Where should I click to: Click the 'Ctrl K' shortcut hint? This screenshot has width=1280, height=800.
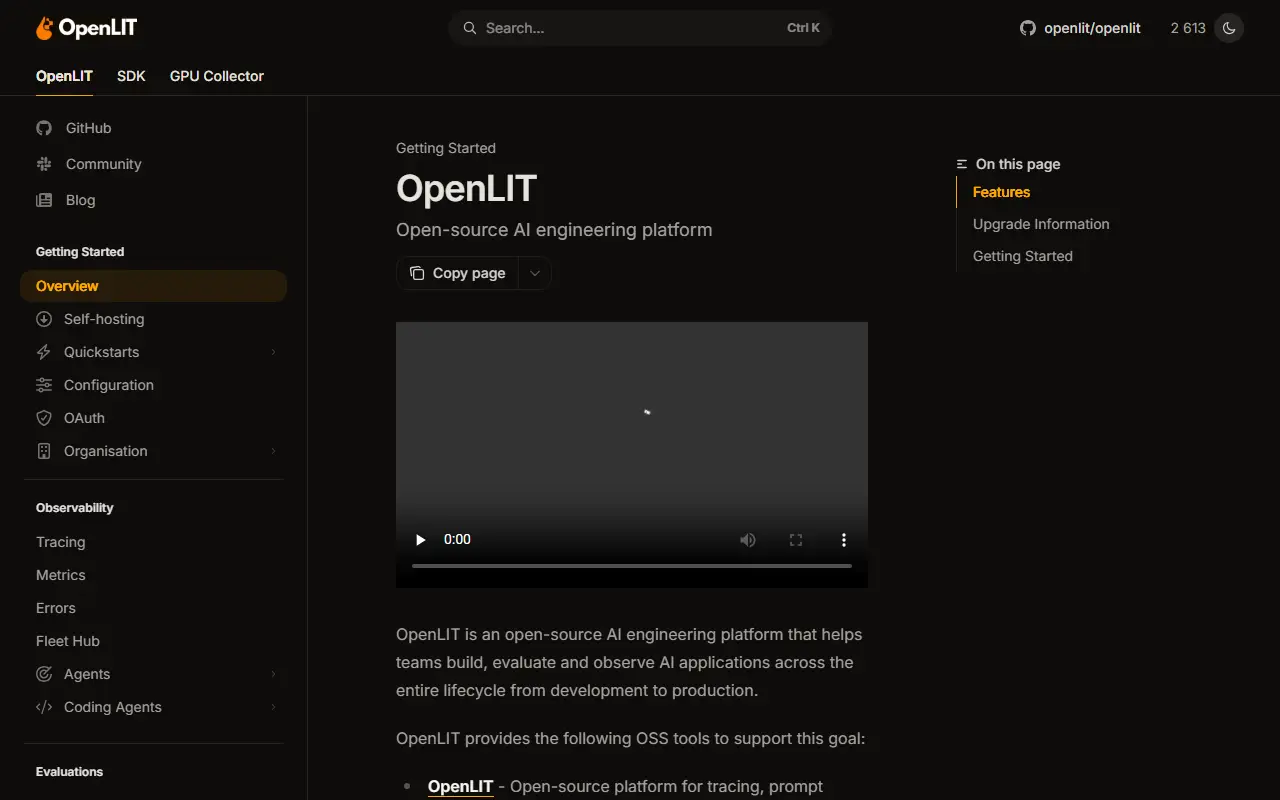(x=803, y=28)
